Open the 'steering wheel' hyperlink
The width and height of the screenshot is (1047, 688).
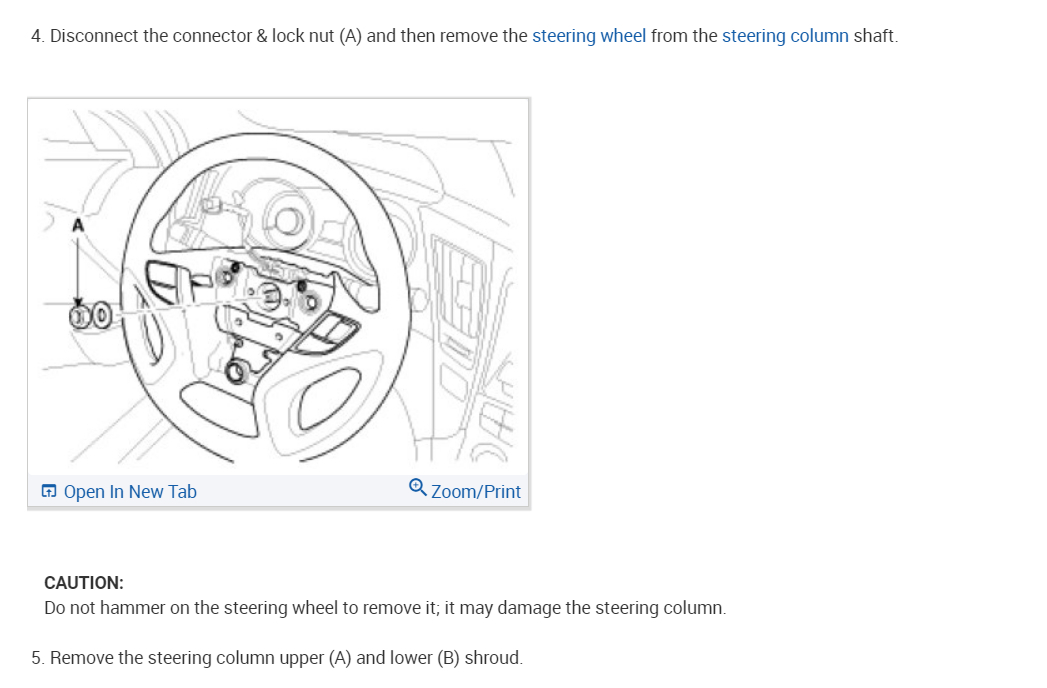(589, 36)
